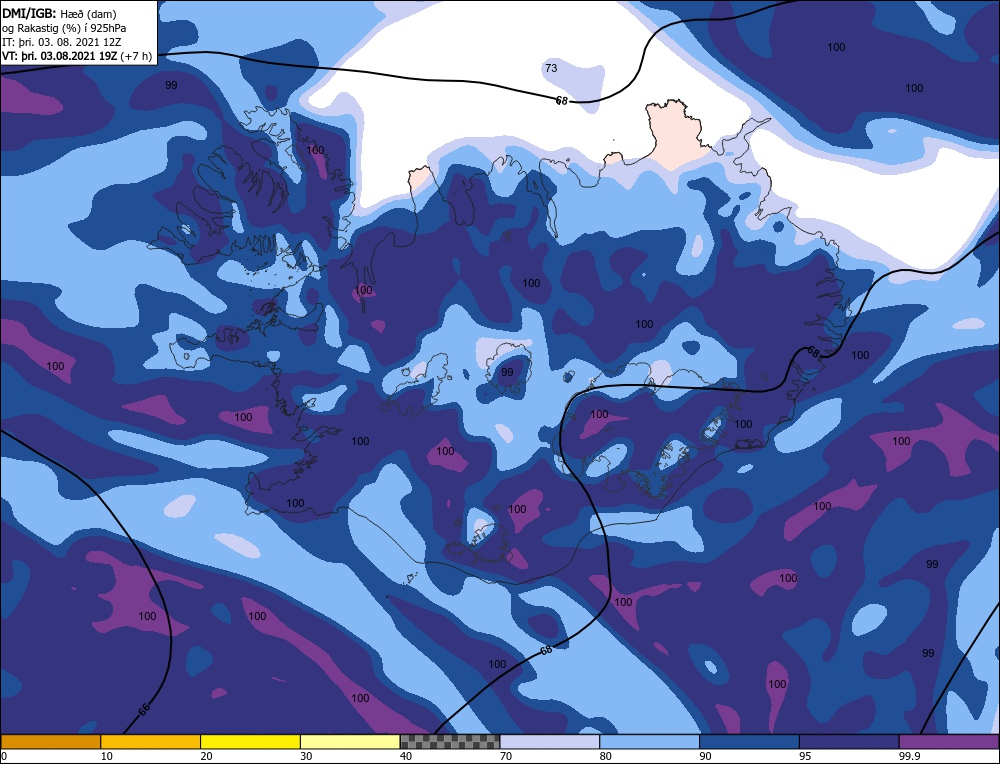Click the legend tick label '70'

click(x=506, y=756)
